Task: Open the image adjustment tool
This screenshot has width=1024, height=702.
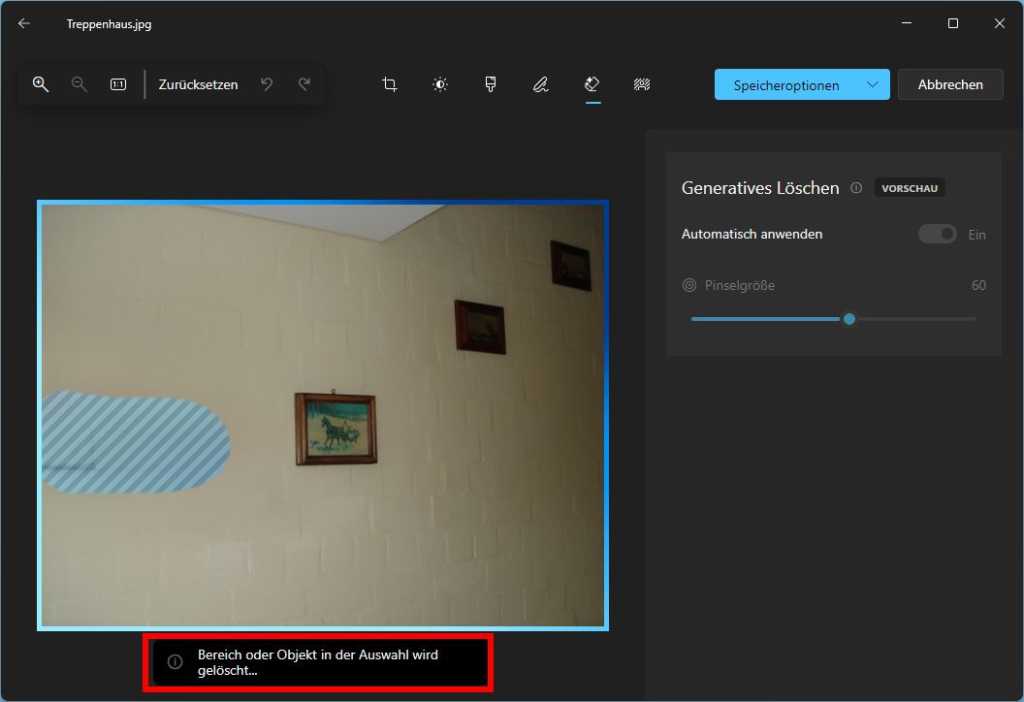Action: [439, 84]
